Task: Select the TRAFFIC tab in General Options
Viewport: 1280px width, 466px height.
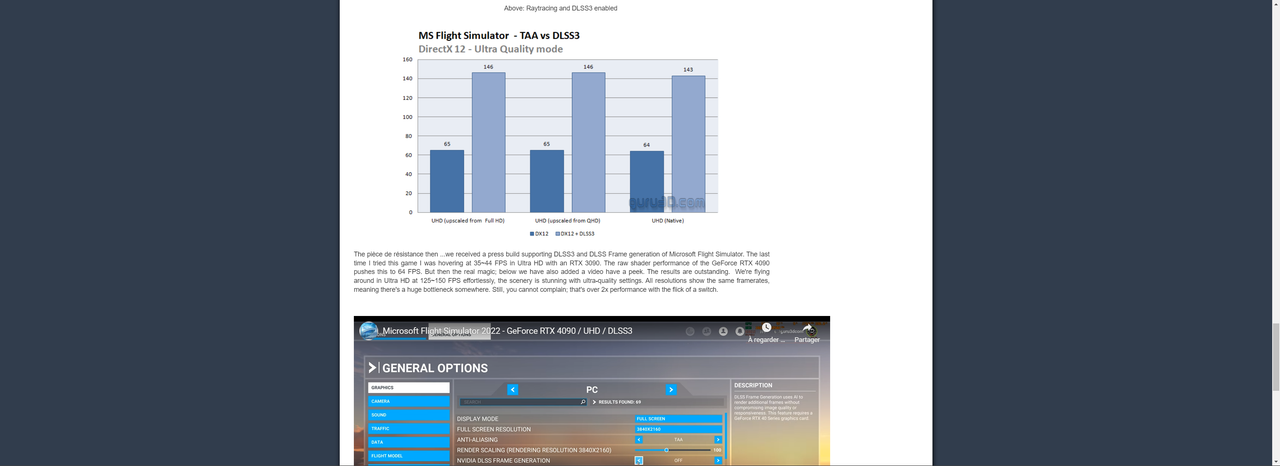Action: click(408, 428)
